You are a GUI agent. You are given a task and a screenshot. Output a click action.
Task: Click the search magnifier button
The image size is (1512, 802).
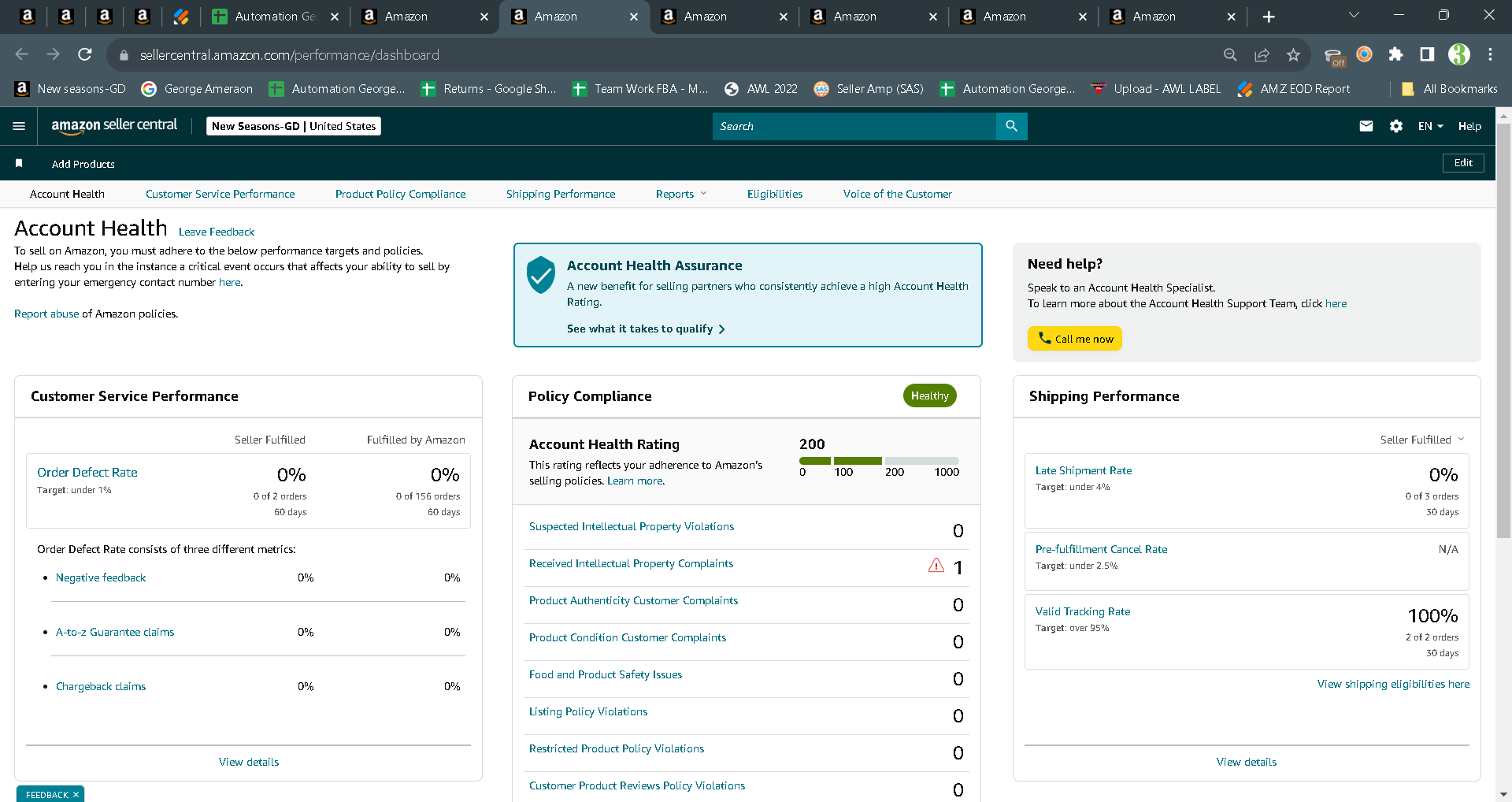pyautogui.click(x=1012, y=126)
